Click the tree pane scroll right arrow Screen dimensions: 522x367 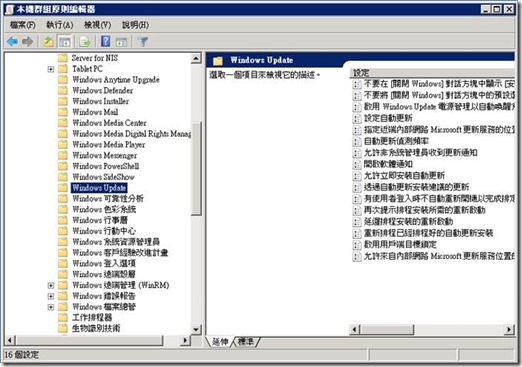pyautogui.click(x=185, y=340)
